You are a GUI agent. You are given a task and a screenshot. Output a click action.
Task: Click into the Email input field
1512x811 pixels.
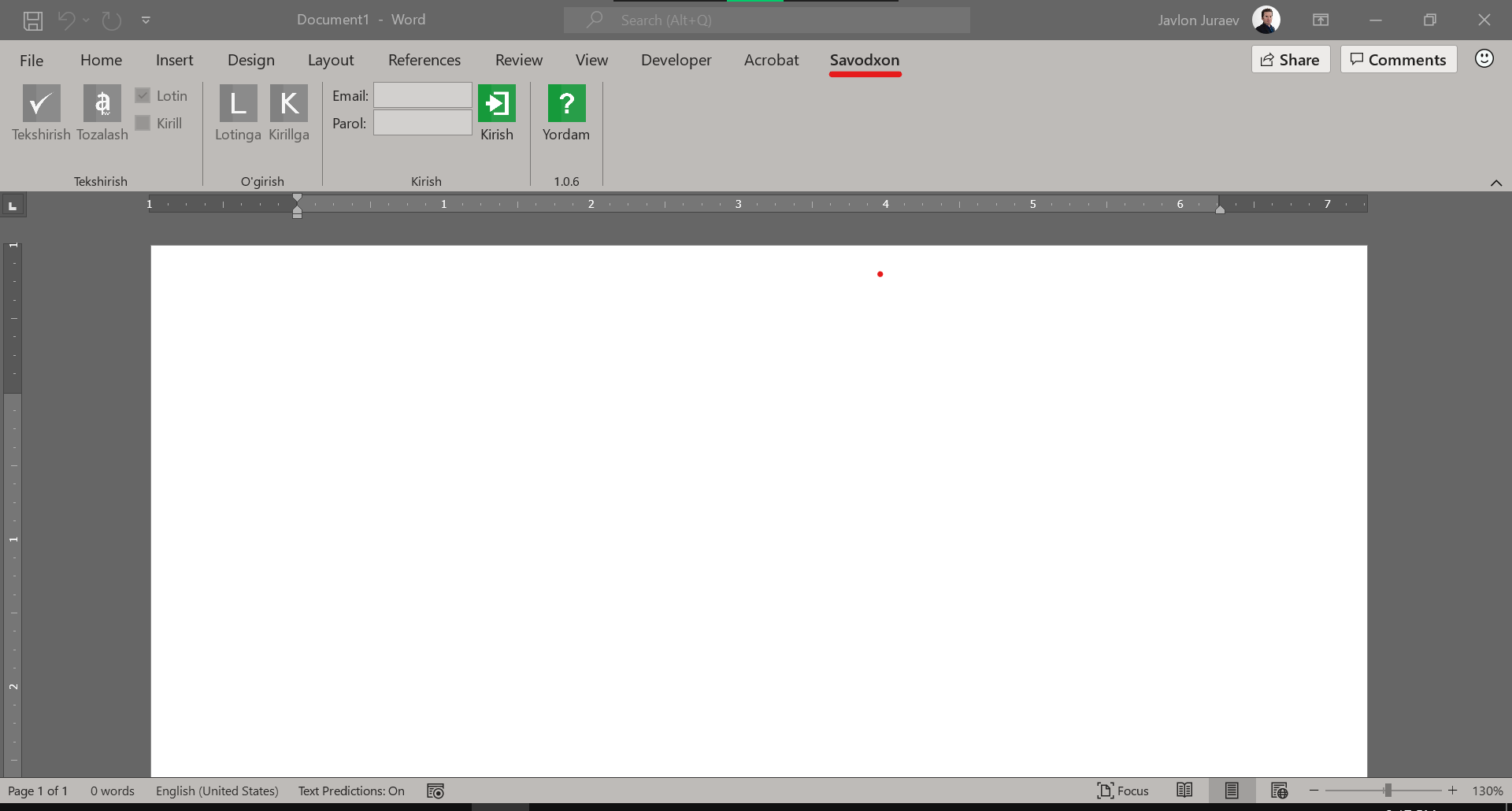pos(423,95)
